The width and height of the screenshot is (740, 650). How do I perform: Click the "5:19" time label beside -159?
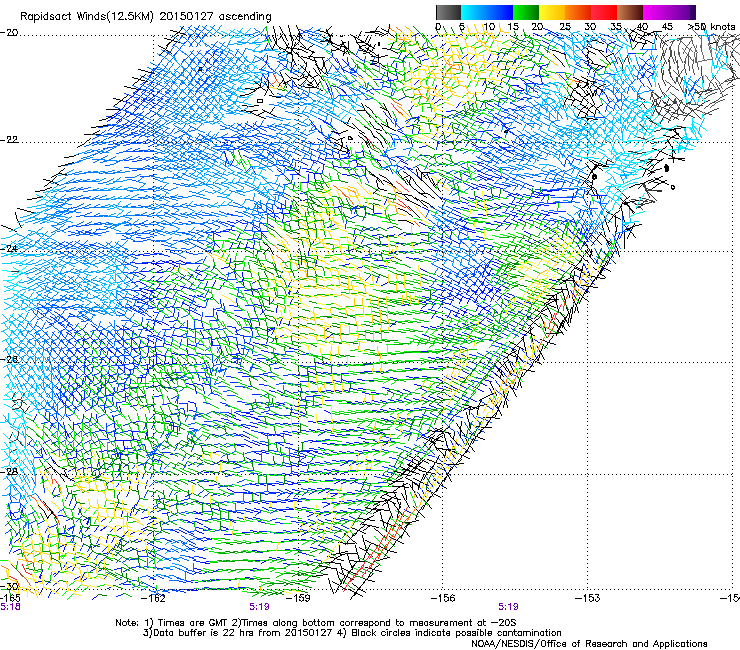(260, 607)
